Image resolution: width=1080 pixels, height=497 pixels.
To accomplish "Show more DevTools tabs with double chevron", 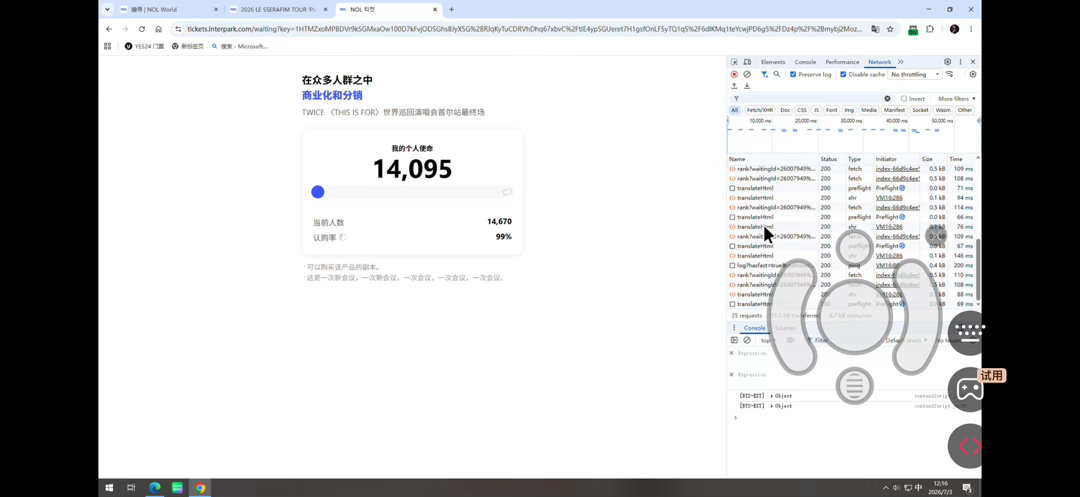I will pos(900,62).
